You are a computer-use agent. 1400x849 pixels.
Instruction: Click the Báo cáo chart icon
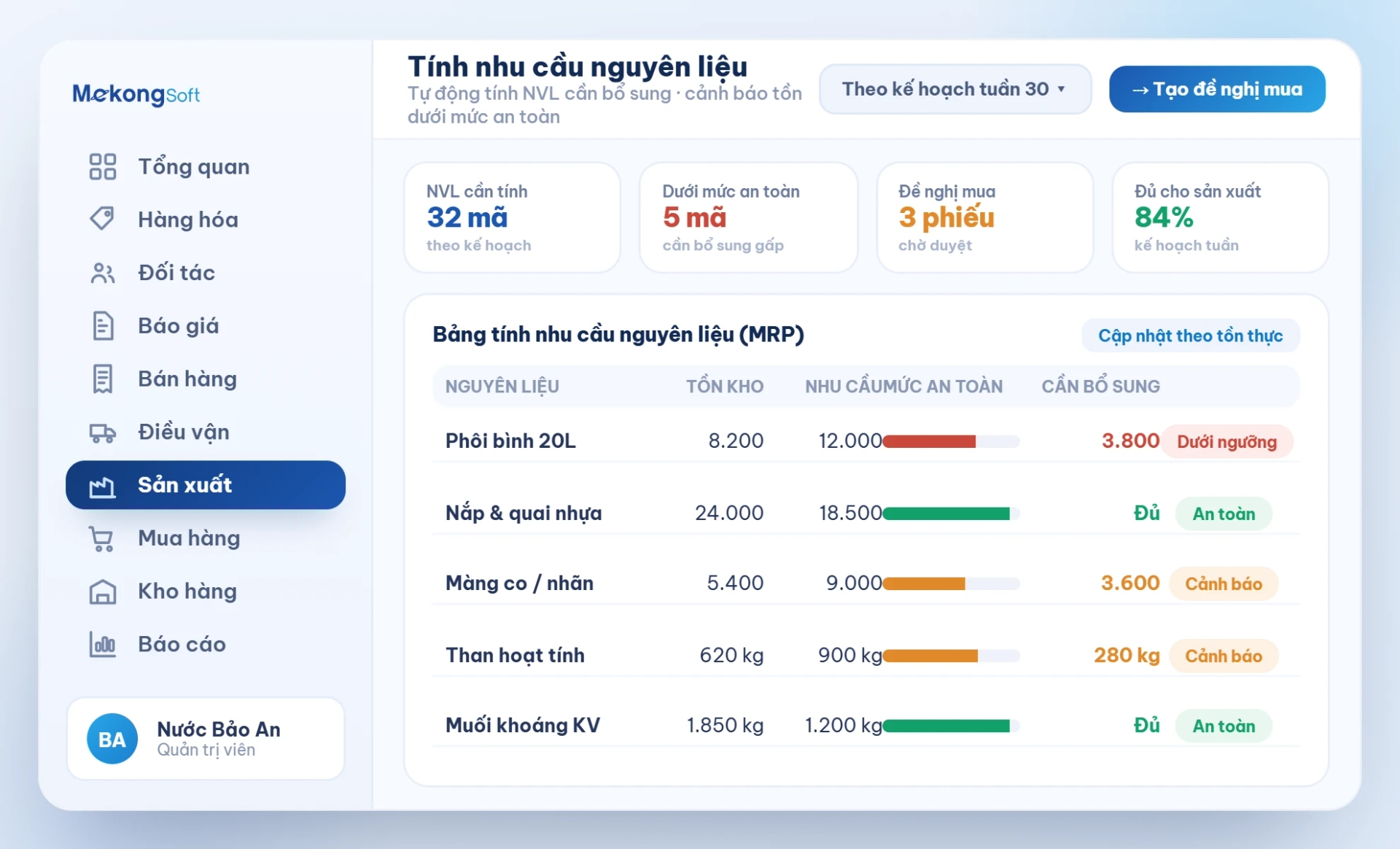pos(102,644)
